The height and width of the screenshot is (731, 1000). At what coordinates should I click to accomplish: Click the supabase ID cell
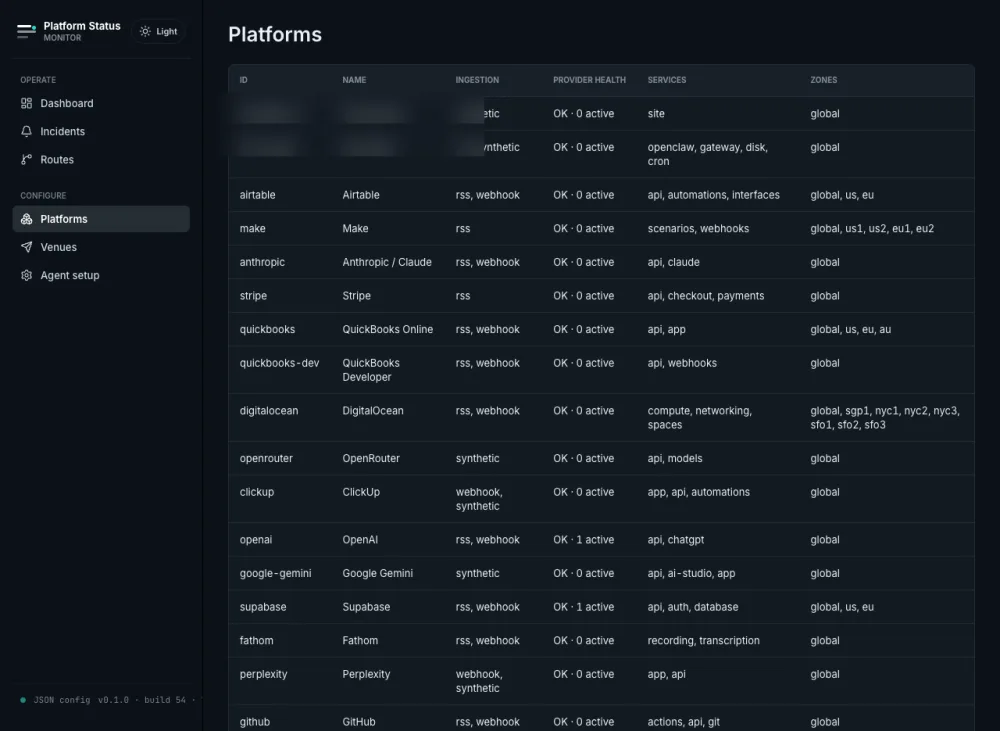(x=263, y=607)
